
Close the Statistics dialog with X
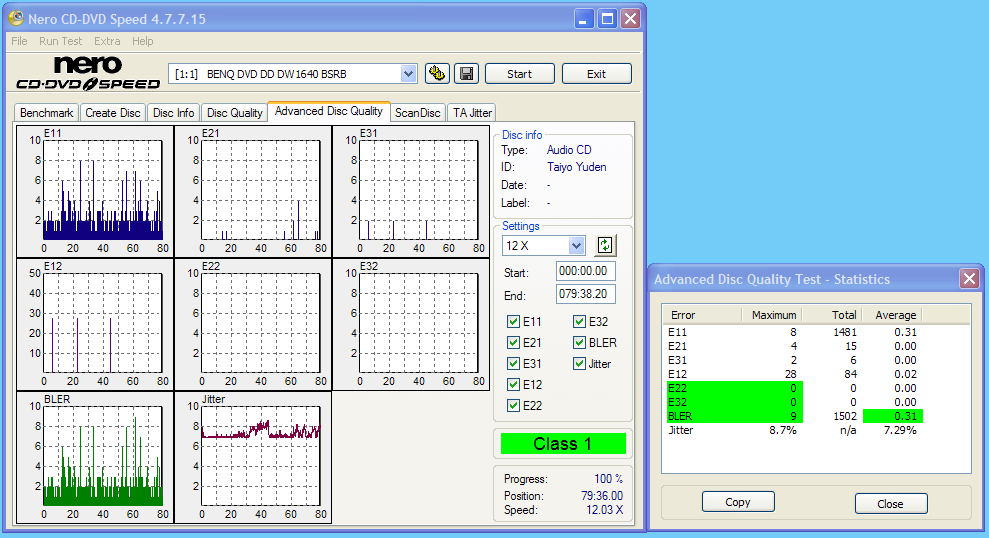click(x=968, y=279)
